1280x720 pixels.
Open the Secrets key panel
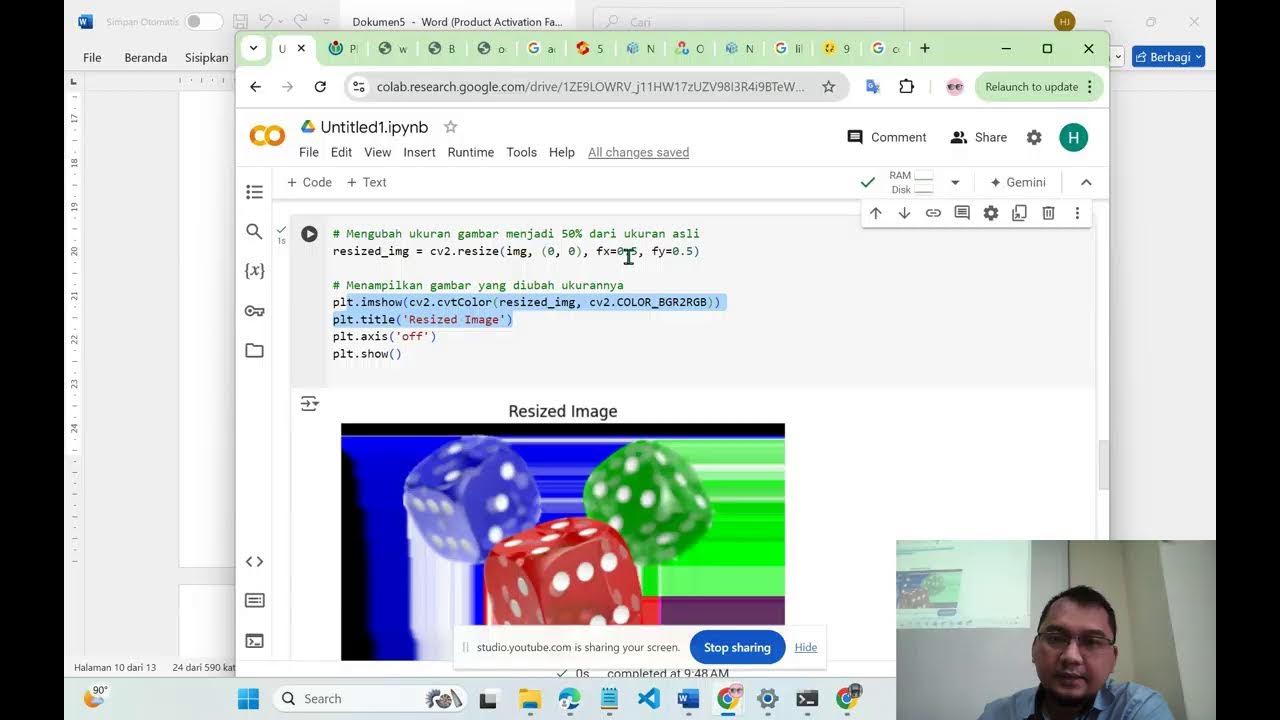coord(254,311)
